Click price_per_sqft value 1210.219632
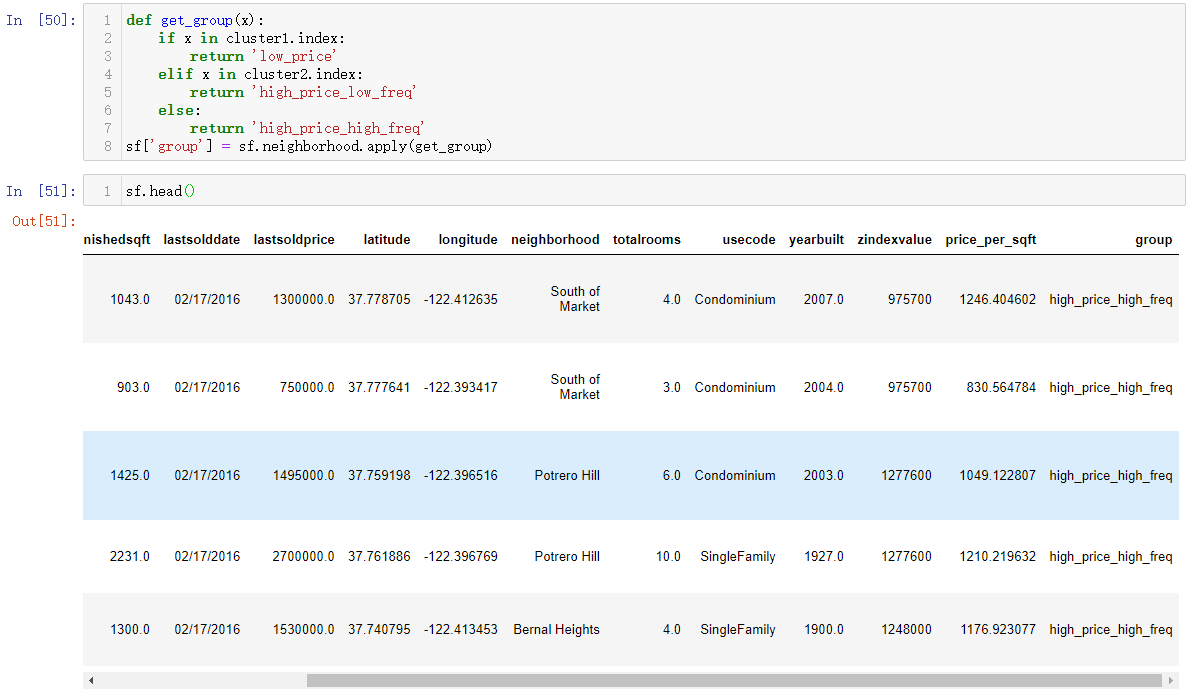The image size is (1190, 693). pyautogui.click(x=997, y=556)
